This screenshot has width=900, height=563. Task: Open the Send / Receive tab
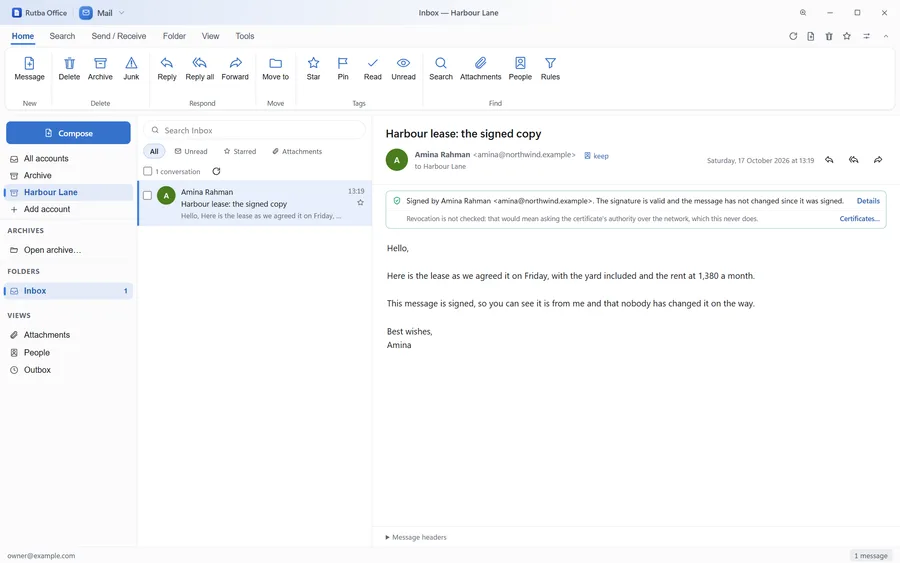pyautogui.click(x=119, y=36)
